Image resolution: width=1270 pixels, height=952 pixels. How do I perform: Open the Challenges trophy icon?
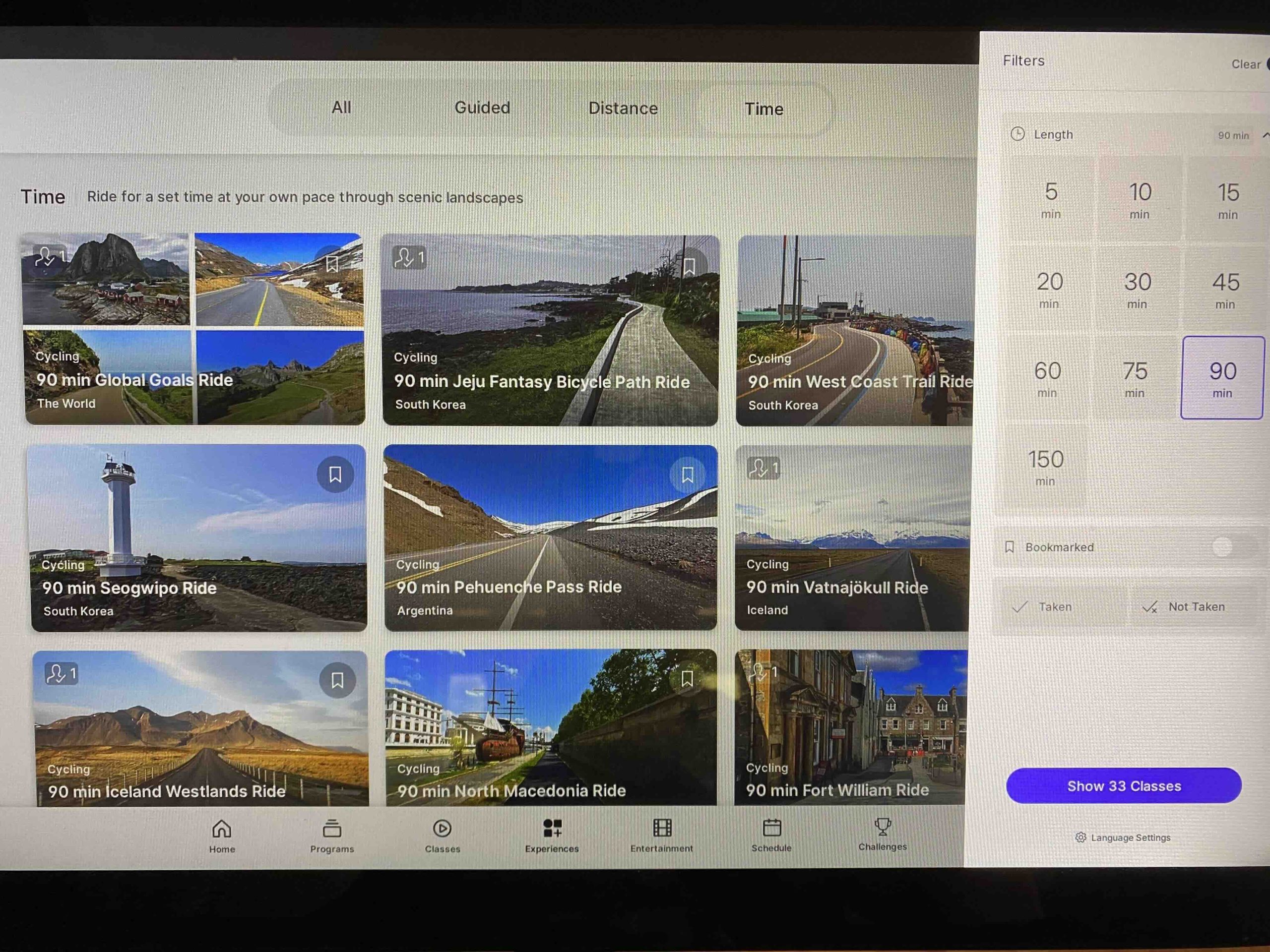(883, 827)
